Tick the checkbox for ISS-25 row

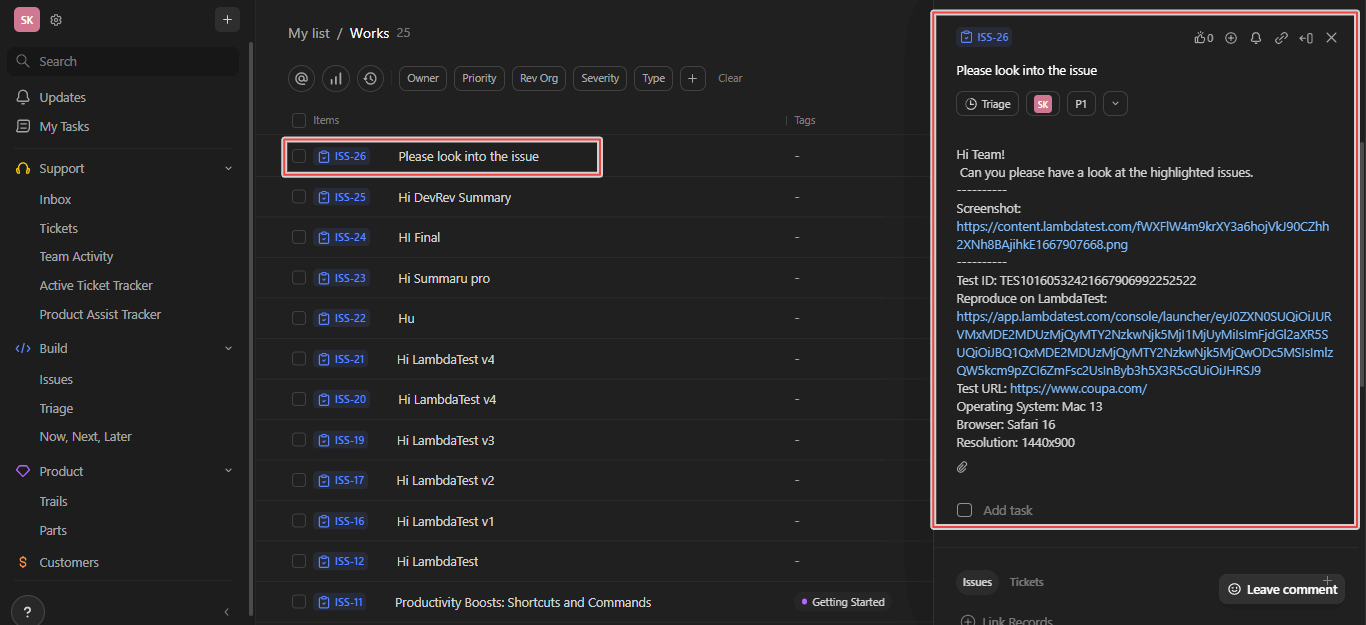(x=299, y=197)
